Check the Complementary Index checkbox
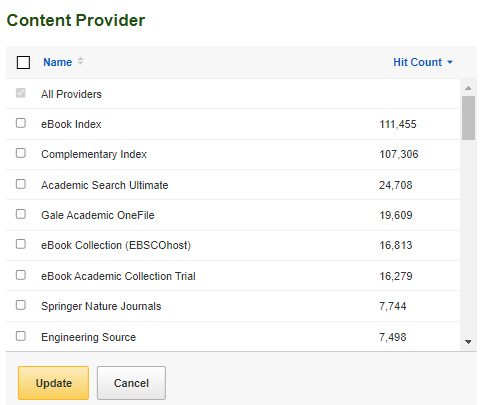 coord(21,153)
